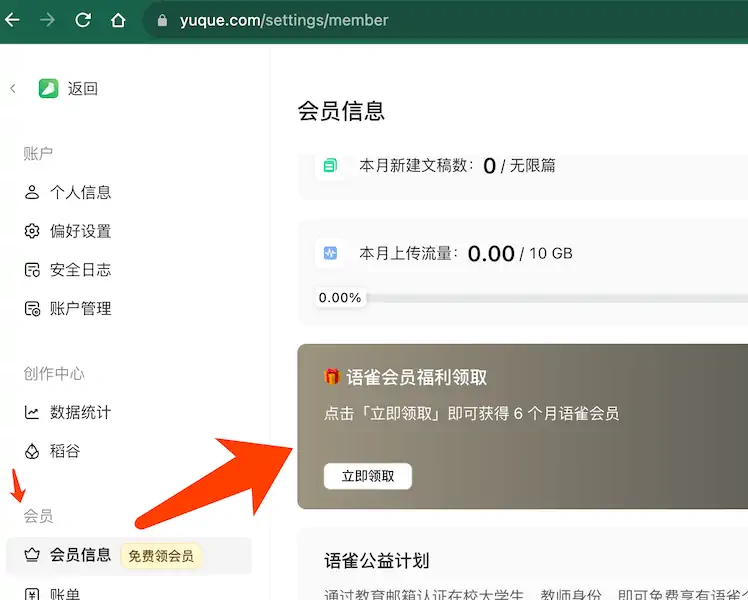
Task: Click the gift icon beside 语雀会员福利领取
Action: (x=332, y=377)
